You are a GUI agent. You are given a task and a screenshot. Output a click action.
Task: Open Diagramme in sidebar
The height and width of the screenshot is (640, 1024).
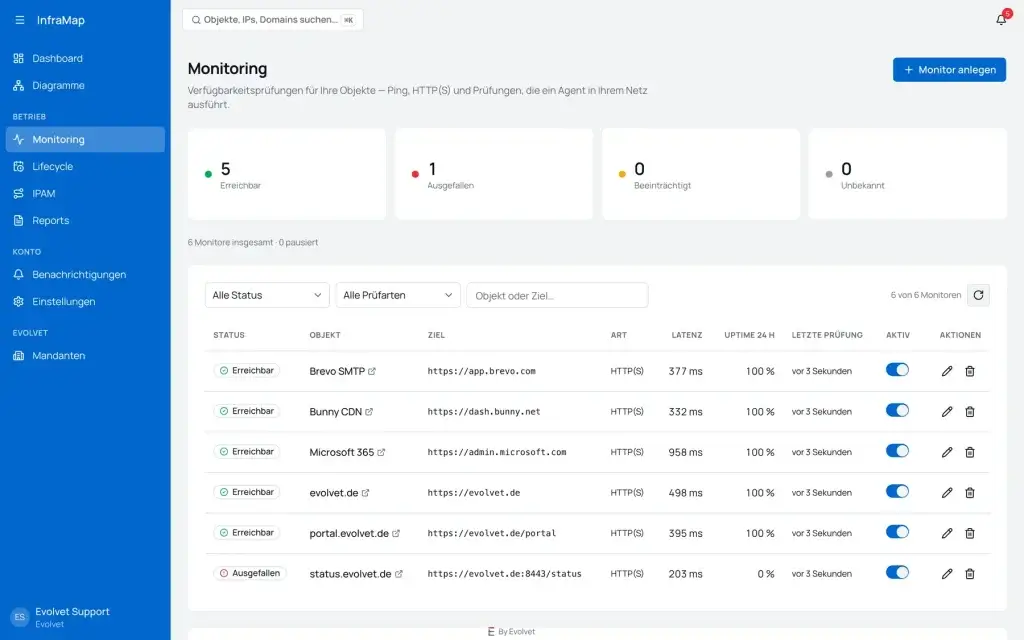point(85,86)
